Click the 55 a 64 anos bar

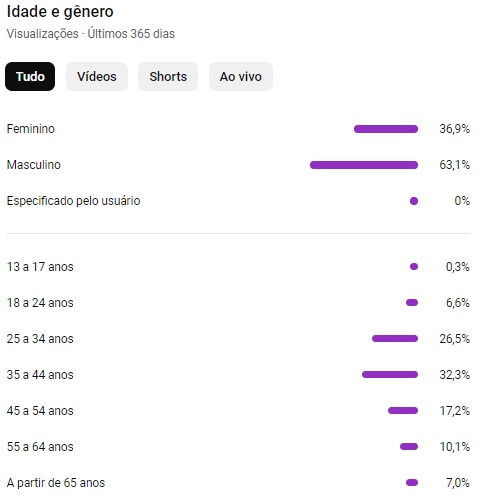409,447
